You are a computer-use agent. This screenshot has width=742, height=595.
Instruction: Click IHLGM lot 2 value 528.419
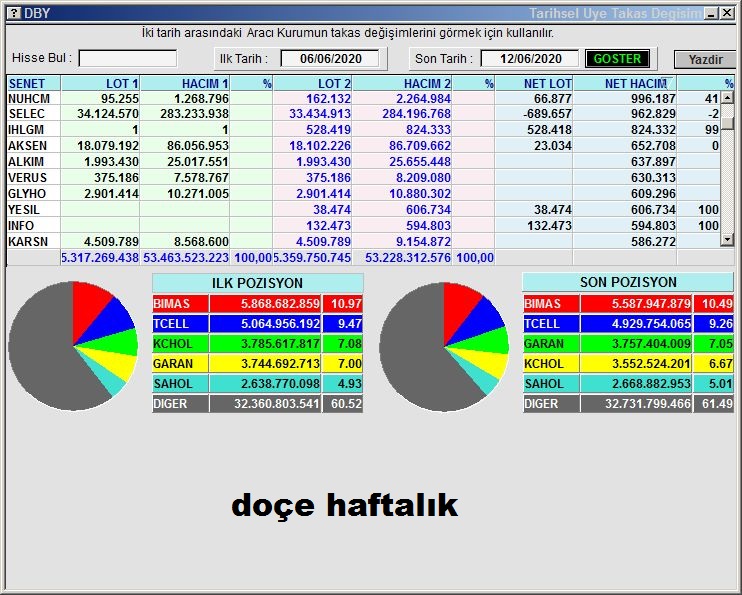point(328,130)
